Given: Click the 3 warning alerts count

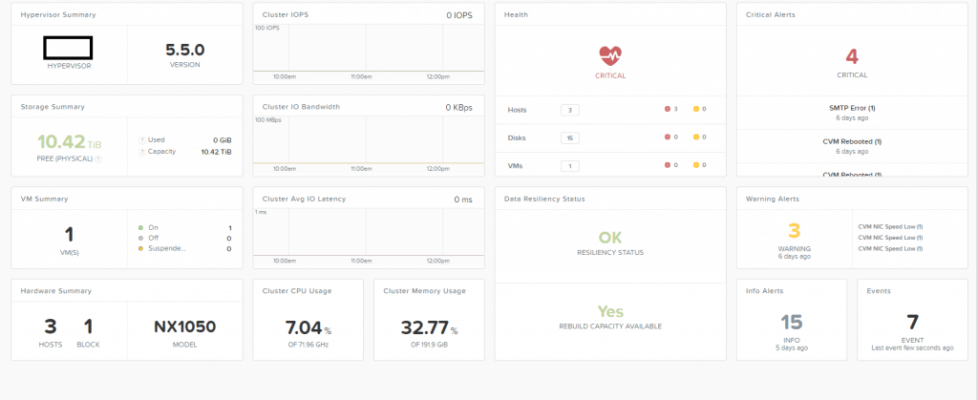Looking at the screenshot, I should [793, 232].
